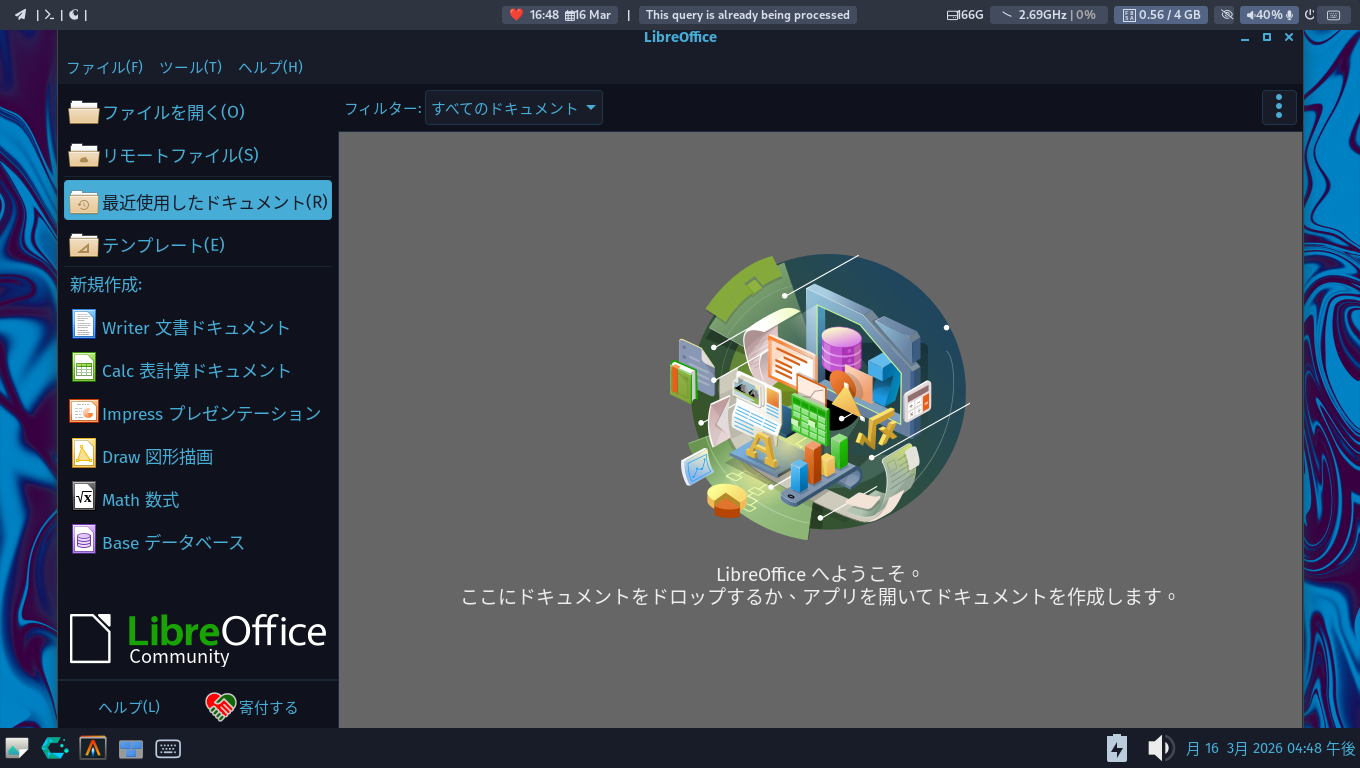Expand the フィルター dropdown すべてのドキュメント
1360x768 pixels.
tap(514, 108)
